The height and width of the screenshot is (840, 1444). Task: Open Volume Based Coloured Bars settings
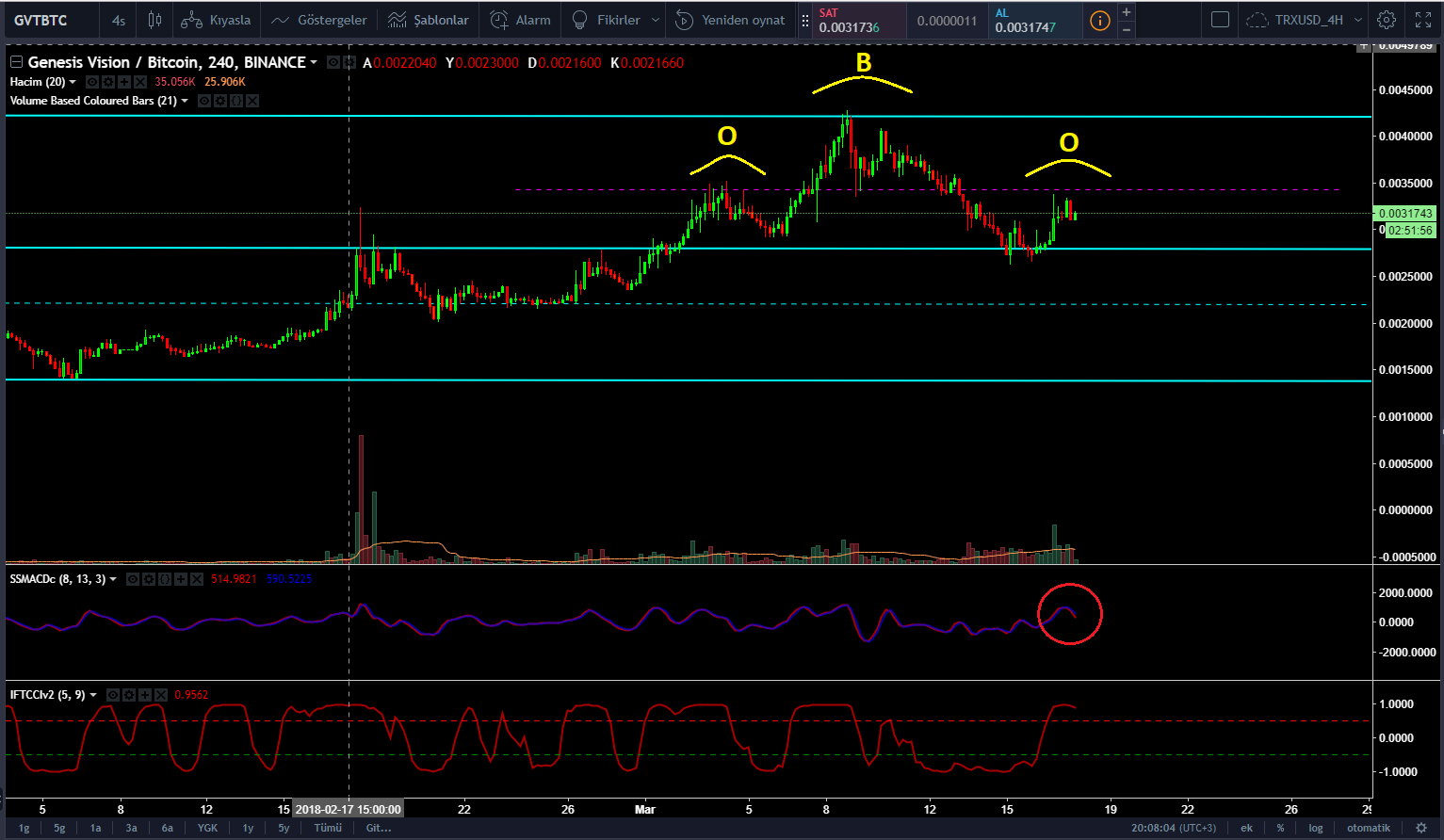click(x=220, y=101)
